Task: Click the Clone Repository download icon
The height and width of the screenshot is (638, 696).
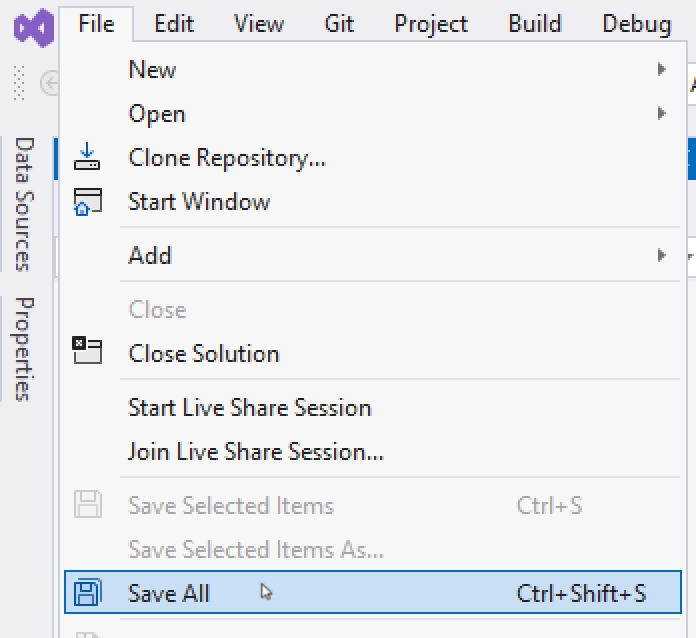Action: pyautogui.click(x=87, y=156)
